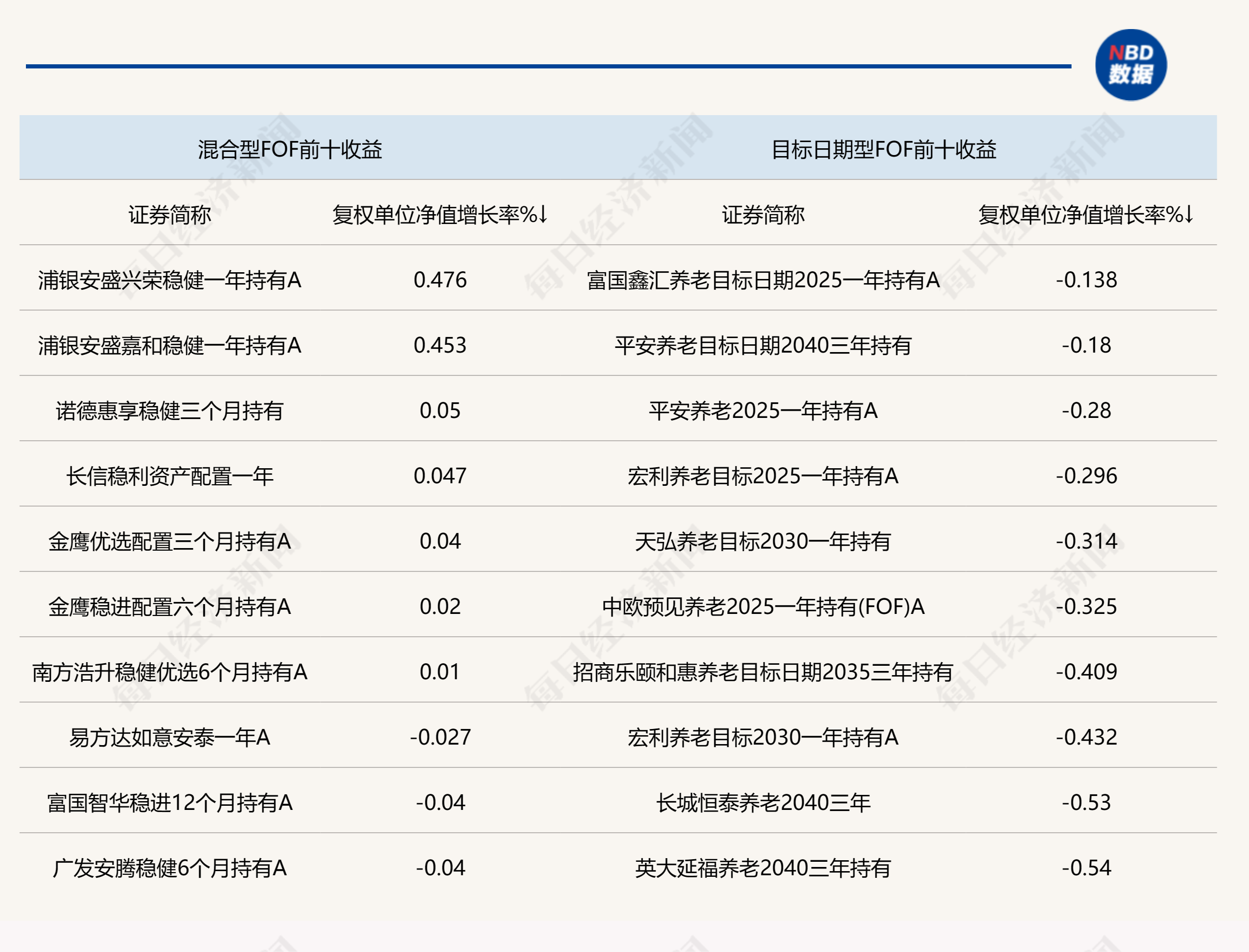This screenshot has width=1249, height=952.
Task: Select fund 广发安腾稳健6个月持有A
Action: [x=170, y=868]
